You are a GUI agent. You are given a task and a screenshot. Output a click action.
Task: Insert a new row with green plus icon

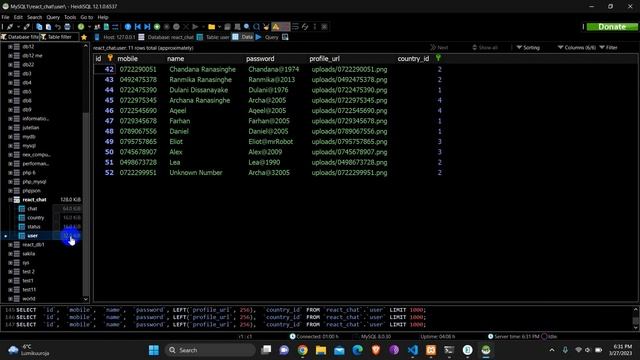tap(157, 27)
